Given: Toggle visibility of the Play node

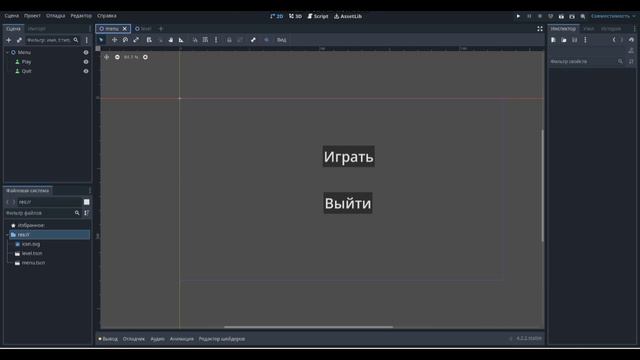Looking at the screenshot, I should point(86,62).
